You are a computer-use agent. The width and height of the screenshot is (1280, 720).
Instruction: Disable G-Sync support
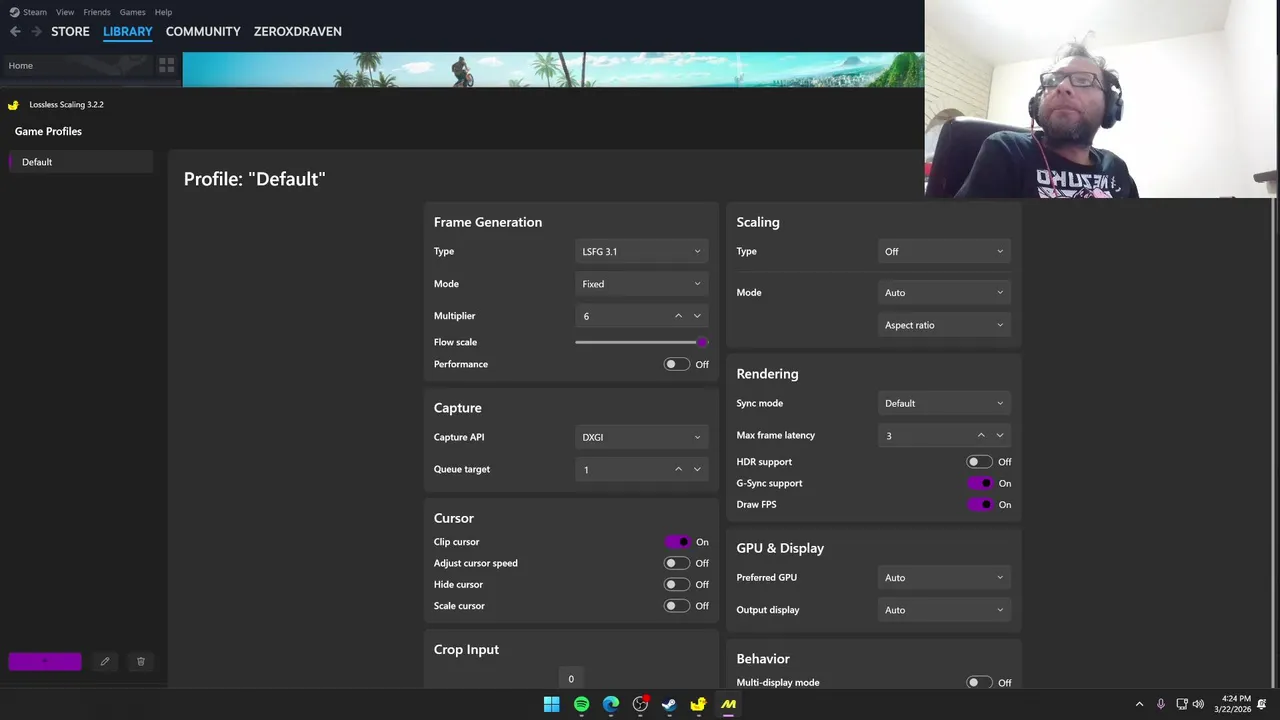(980, 483)
